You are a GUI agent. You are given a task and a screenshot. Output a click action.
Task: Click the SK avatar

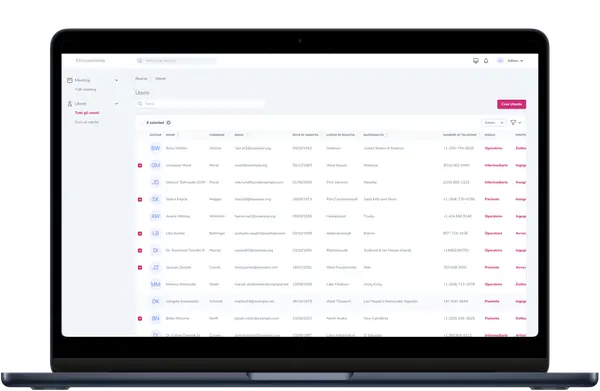[x=155, y=199]
